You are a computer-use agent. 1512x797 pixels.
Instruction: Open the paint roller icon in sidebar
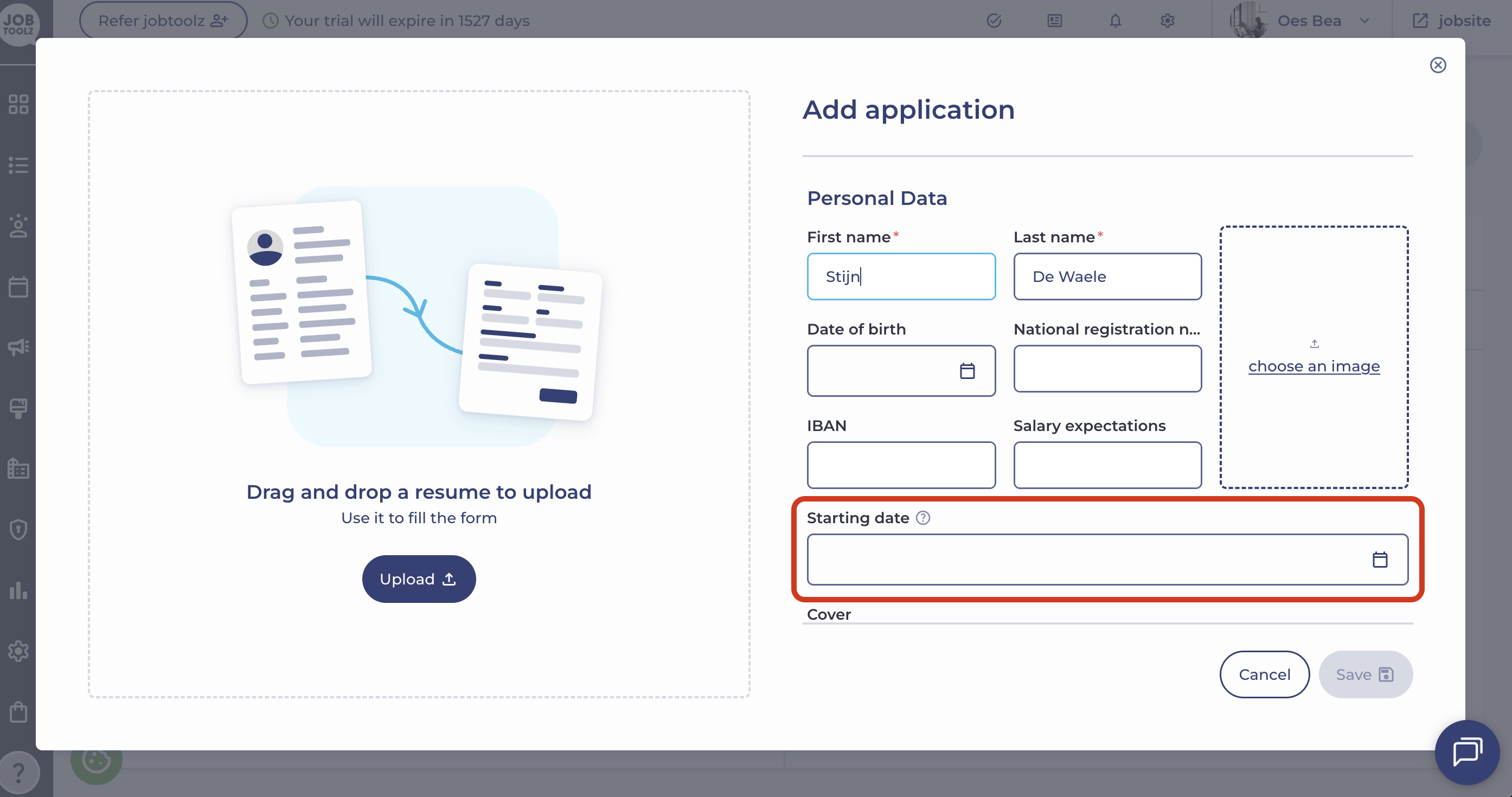[18, 408]
